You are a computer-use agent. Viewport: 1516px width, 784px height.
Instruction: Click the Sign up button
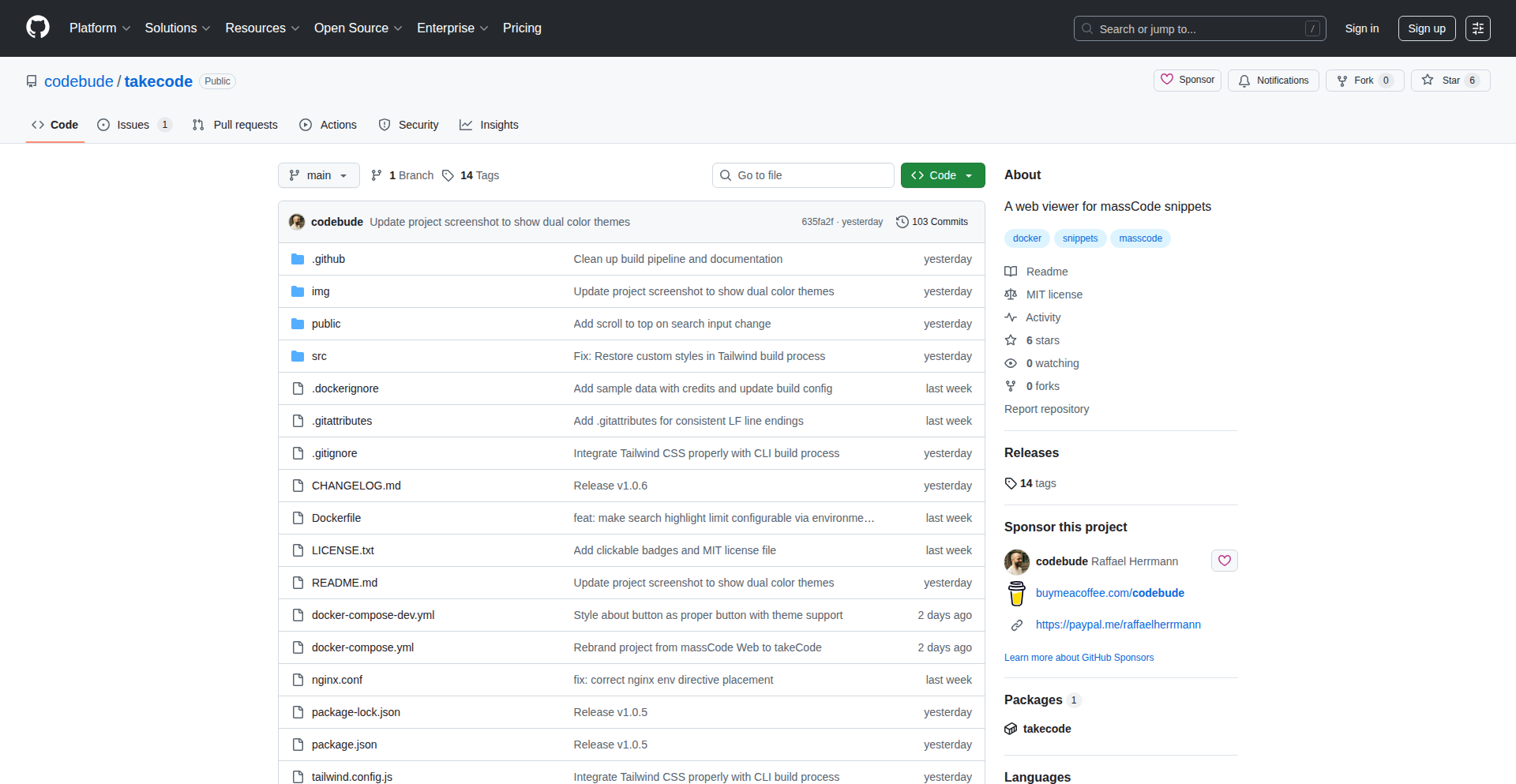pyautogui.click(x=1427, y=28)
